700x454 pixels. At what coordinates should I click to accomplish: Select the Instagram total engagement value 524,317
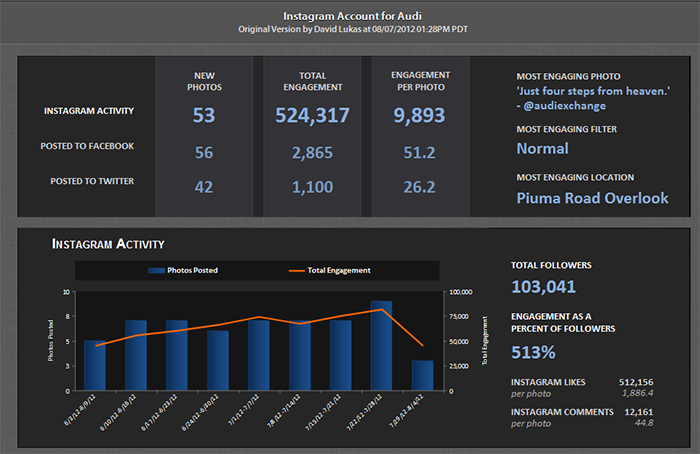[312, 116]
